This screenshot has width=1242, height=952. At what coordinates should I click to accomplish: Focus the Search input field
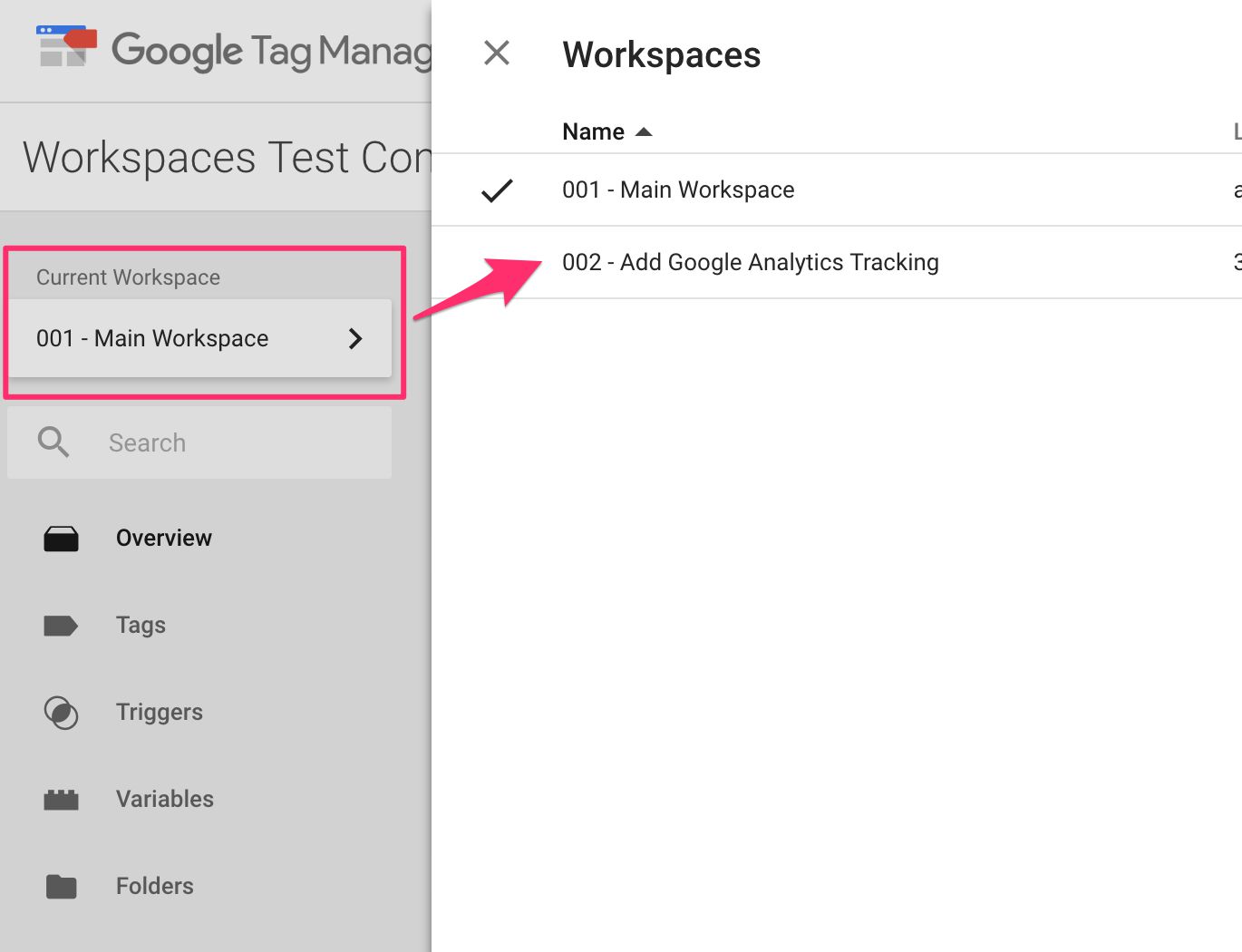199,442
